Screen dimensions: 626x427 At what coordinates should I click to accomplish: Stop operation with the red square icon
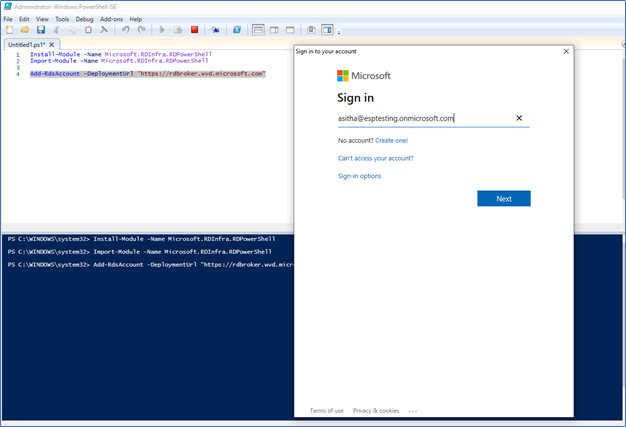click(x=194, y=30)
